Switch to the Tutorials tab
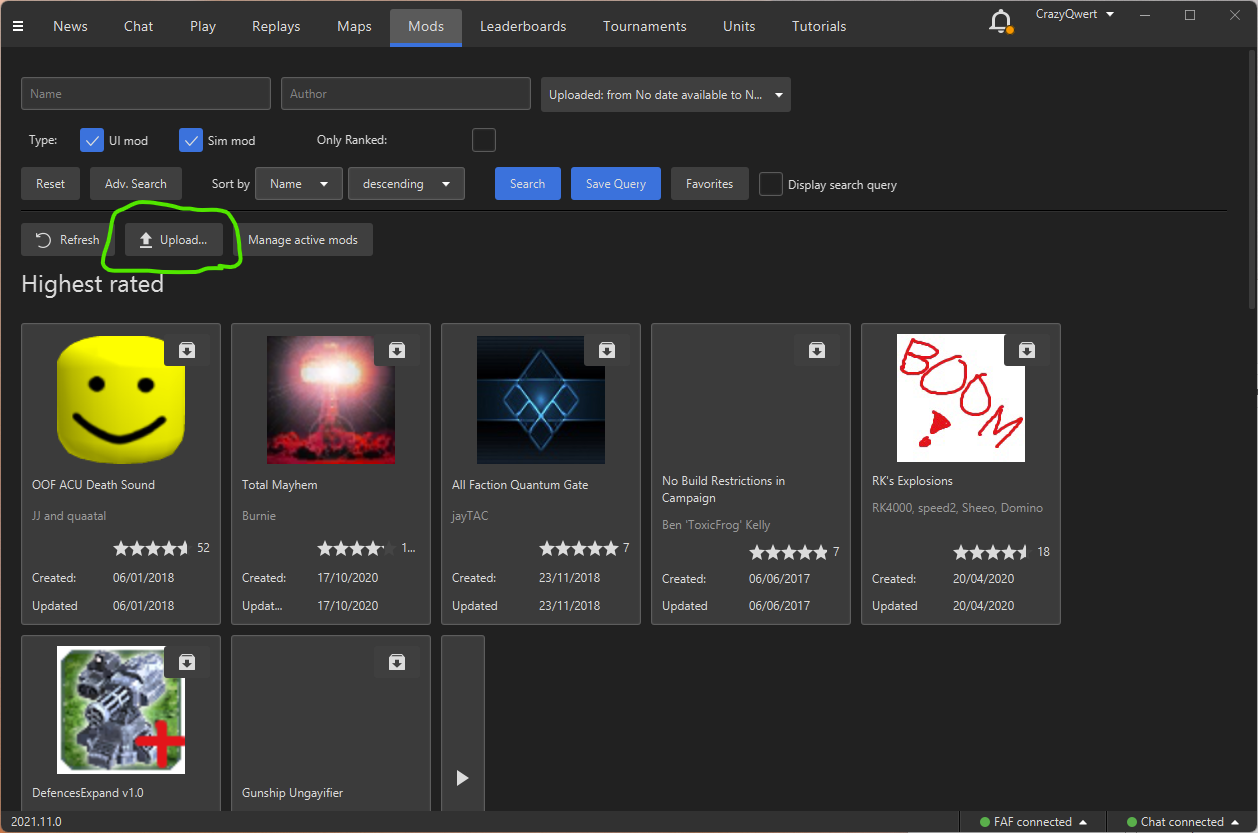The width and height of the screenshot is (1258, 833). pyautogui.click(x=819, y=26)
